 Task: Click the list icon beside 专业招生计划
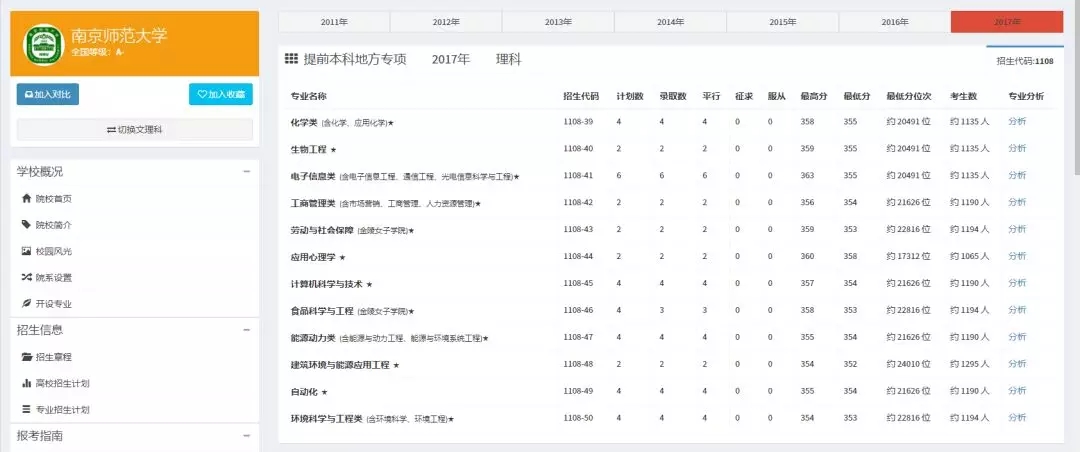[27, 409]
